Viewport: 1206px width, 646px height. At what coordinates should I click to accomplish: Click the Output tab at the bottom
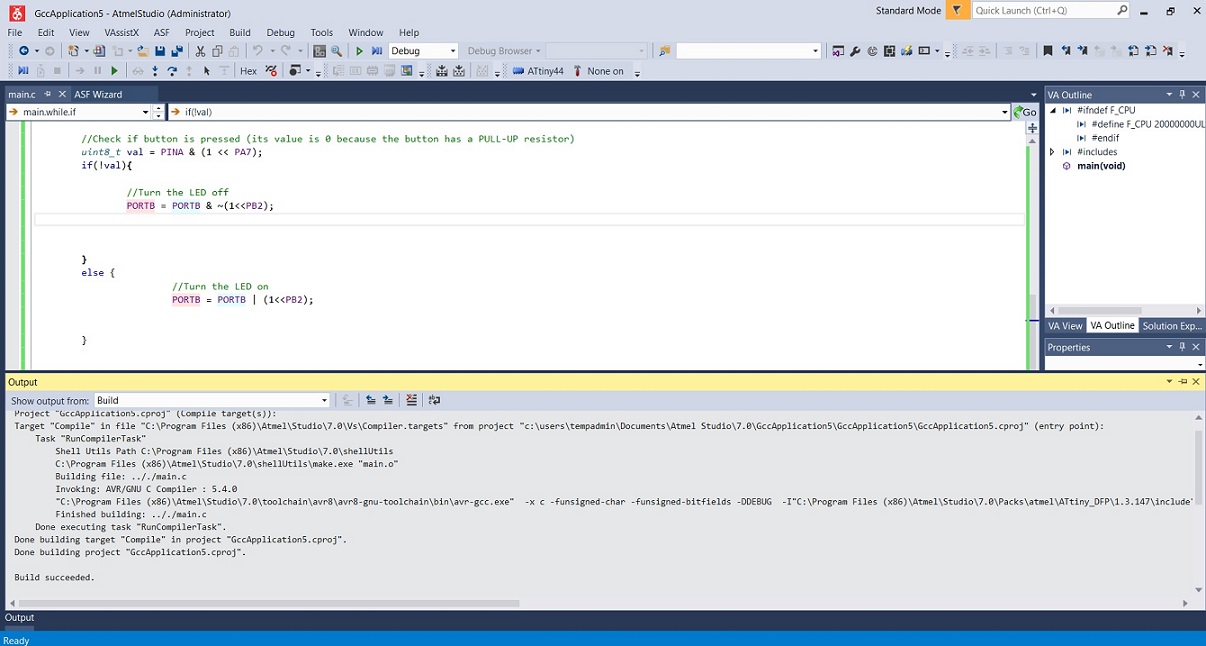[x=20, y=618]
